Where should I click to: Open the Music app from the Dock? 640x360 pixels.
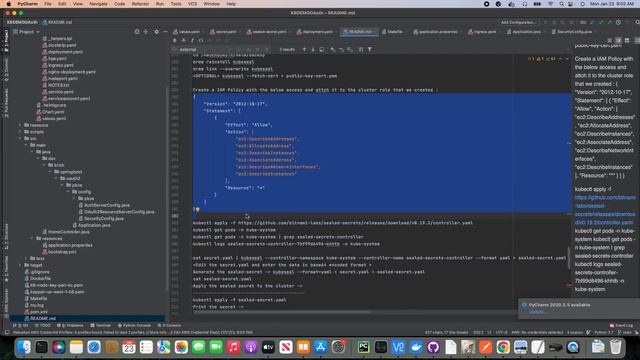click(233, 347)
